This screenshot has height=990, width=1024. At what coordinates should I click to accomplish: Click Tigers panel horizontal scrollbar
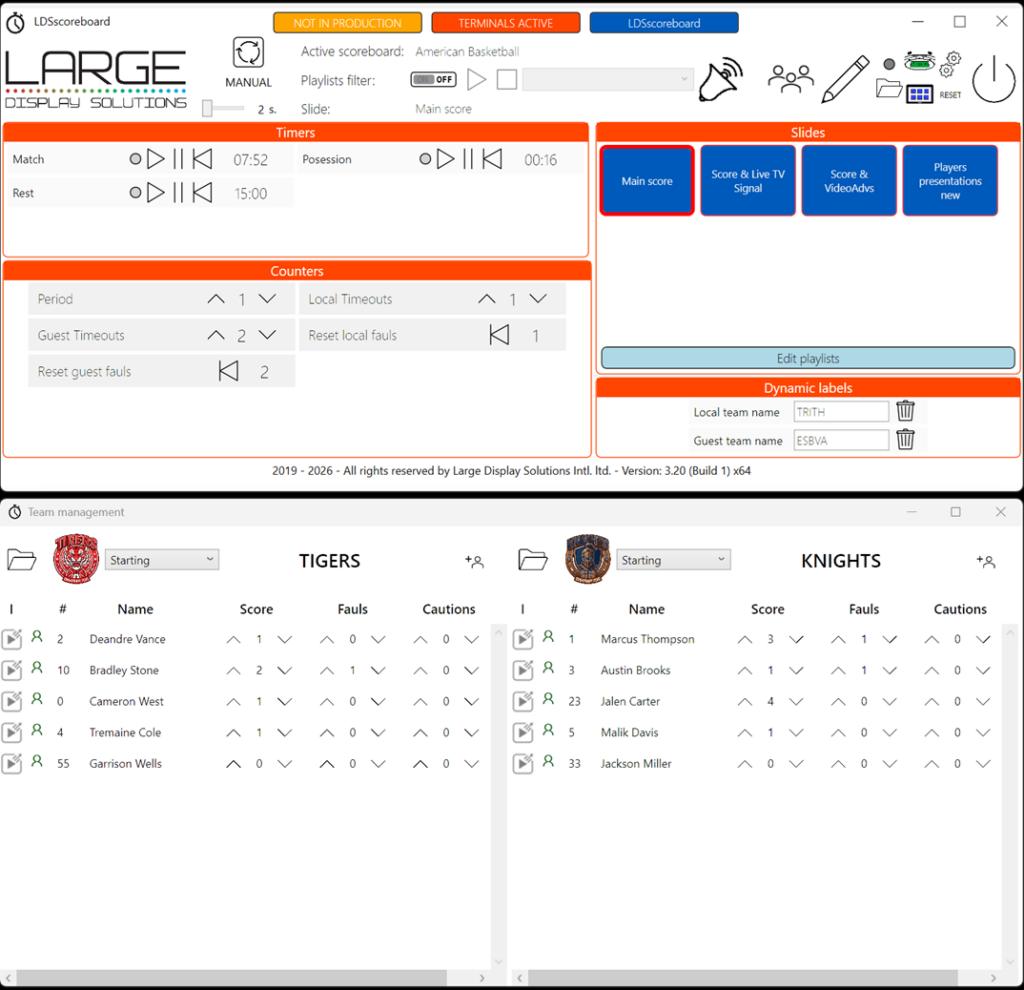[x=231, y=978]
